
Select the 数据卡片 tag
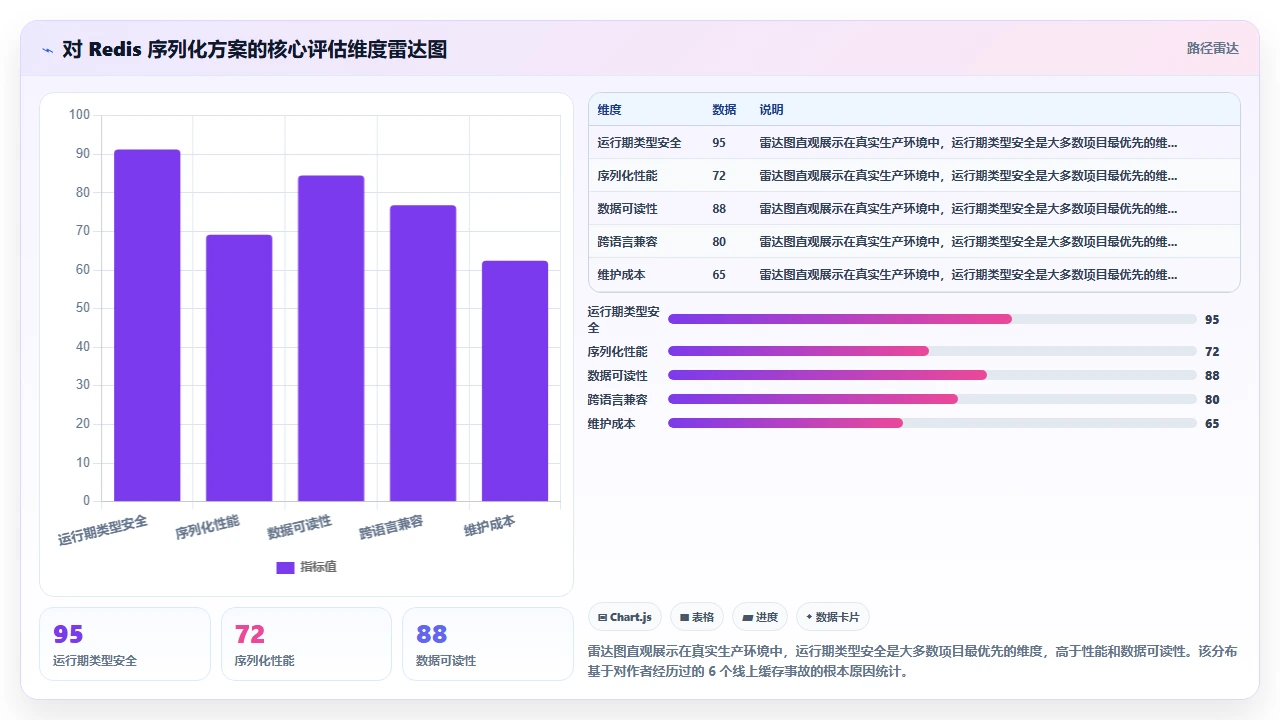click(832, 617)
